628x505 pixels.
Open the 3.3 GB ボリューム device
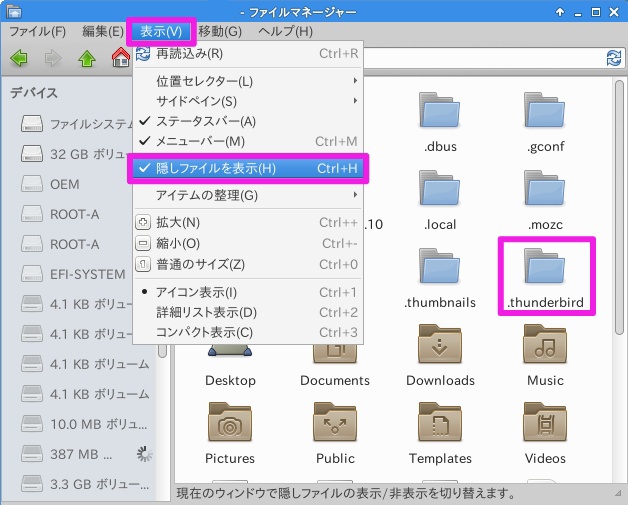[85, 484]
